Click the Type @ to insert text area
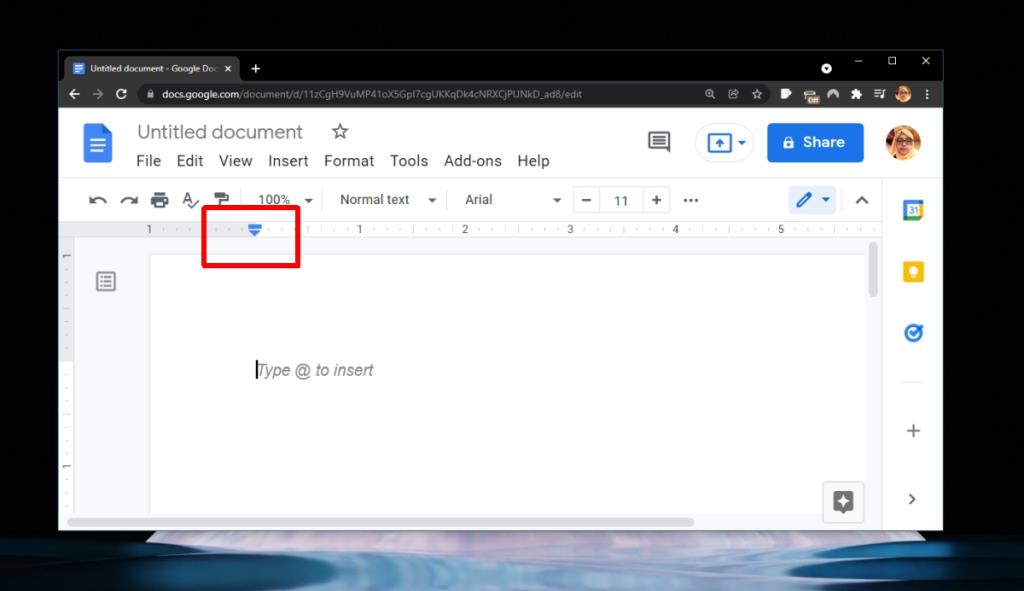 point(315,370)
